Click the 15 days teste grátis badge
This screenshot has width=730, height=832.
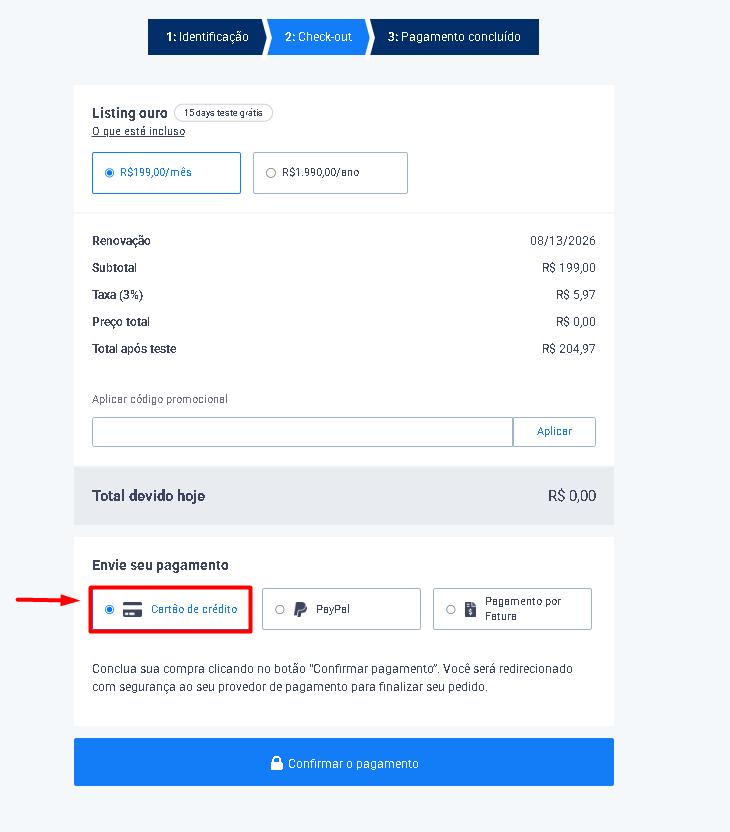[223, 113]
